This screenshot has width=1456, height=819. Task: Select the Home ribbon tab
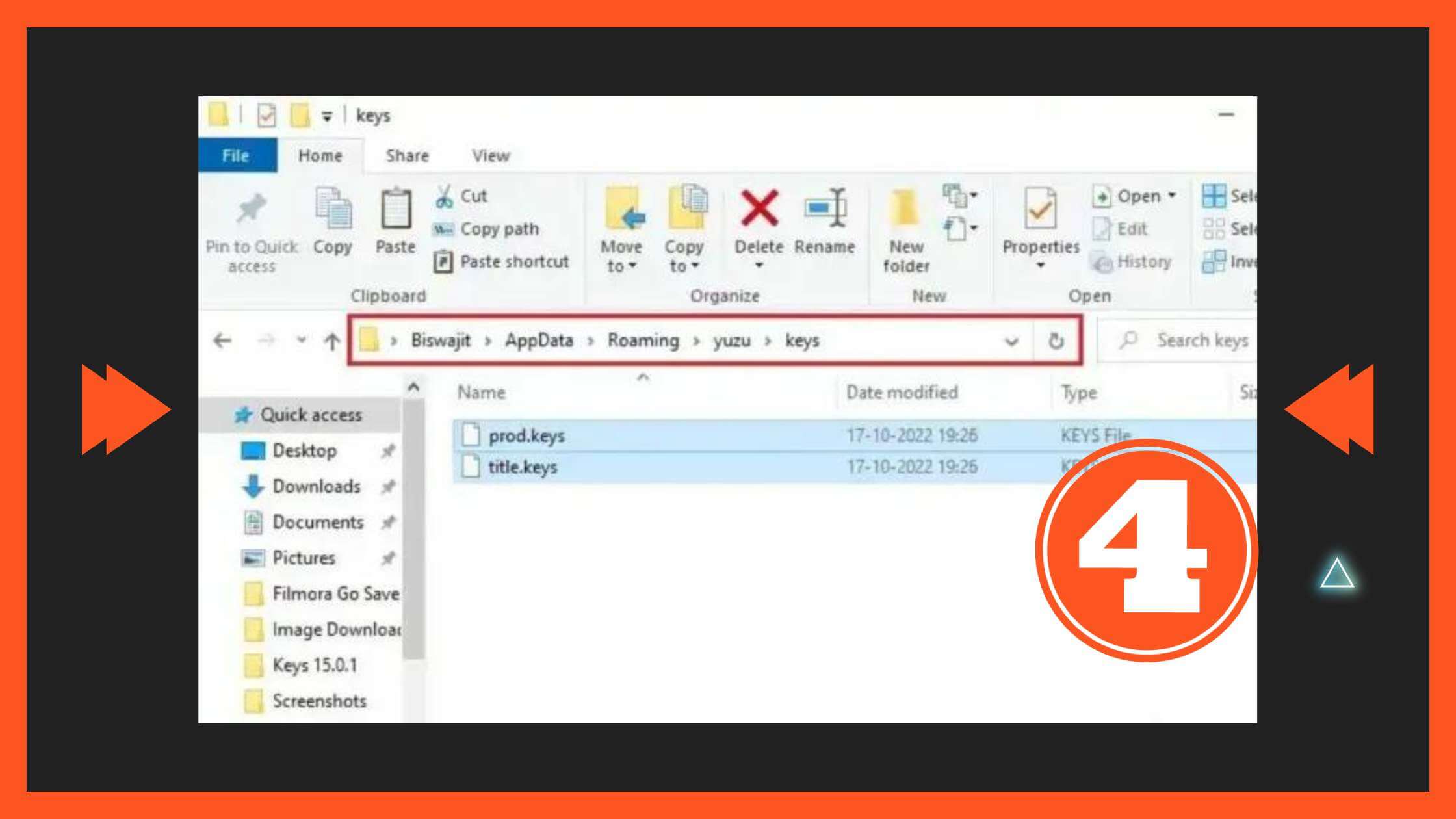coord(319,156)
